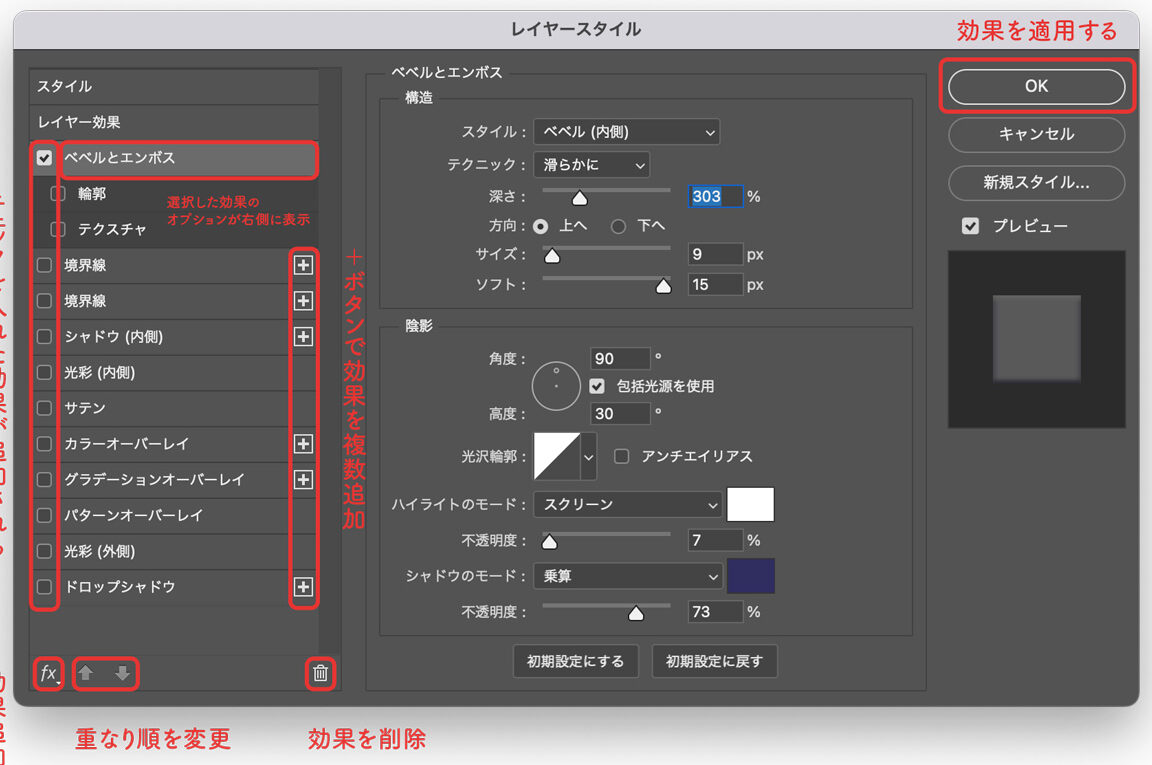Open the ハイライトのモード dropdown showing スクリーン
1152x765 pixels.
point(628,504)
